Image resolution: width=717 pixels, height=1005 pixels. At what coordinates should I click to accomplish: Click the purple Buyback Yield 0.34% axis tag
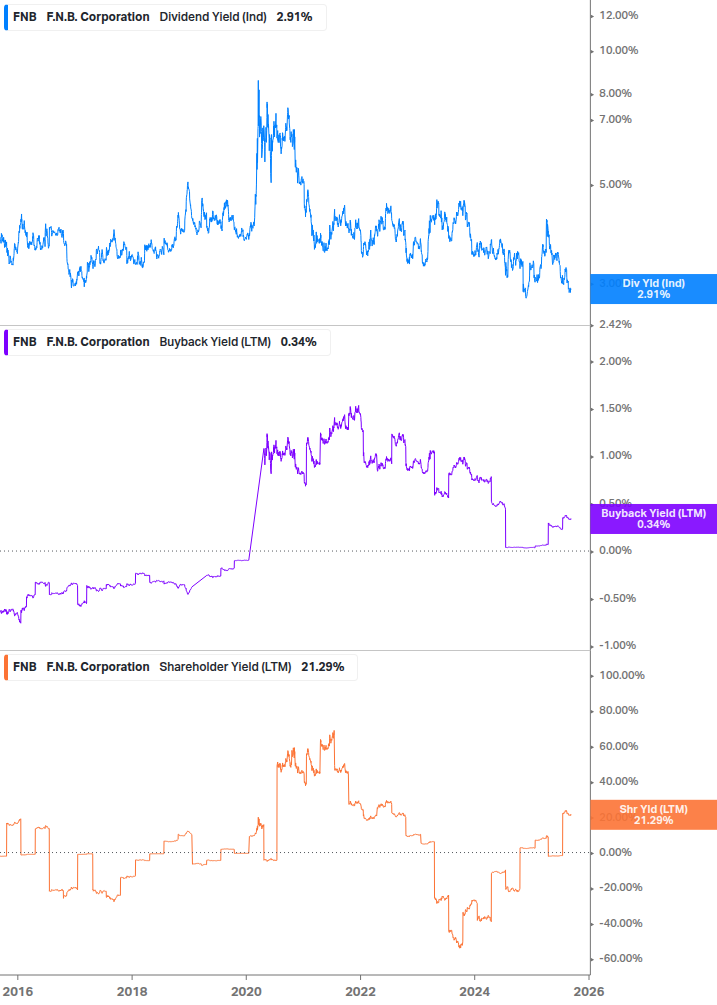coord(653,519)
